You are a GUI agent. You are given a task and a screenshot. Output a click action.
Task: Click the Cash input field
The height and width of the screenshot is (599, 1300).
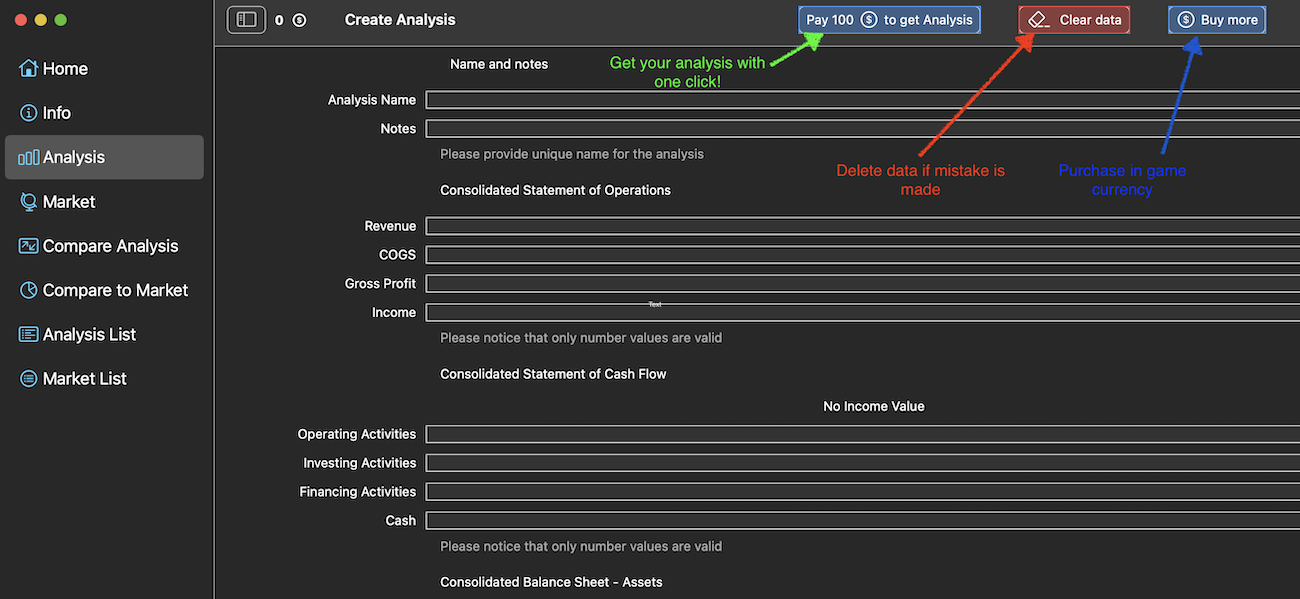[x=863, y=520]
